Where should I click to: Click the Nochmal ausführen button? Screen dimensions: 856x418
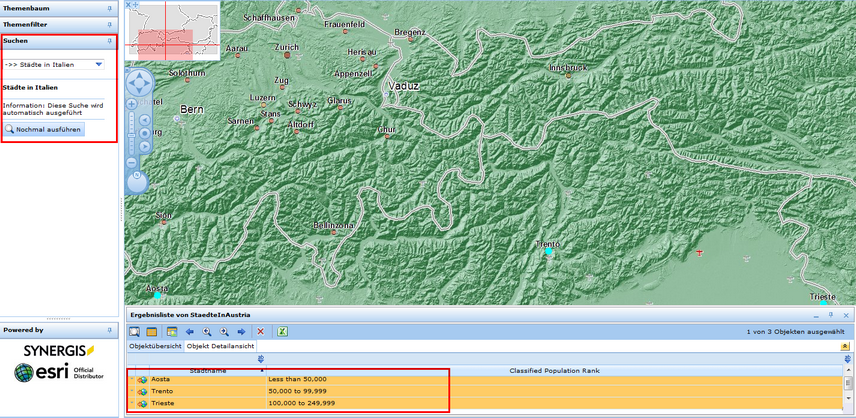[x=44, y=130]
